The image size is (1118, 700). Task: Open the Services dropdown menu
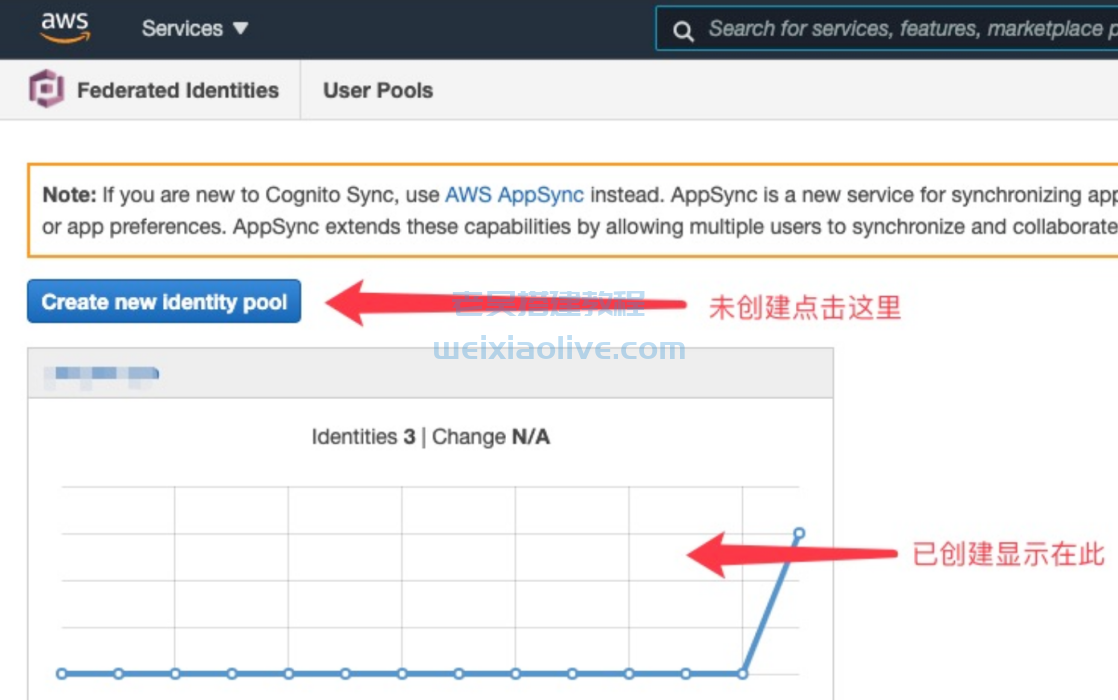pos(194,28)
